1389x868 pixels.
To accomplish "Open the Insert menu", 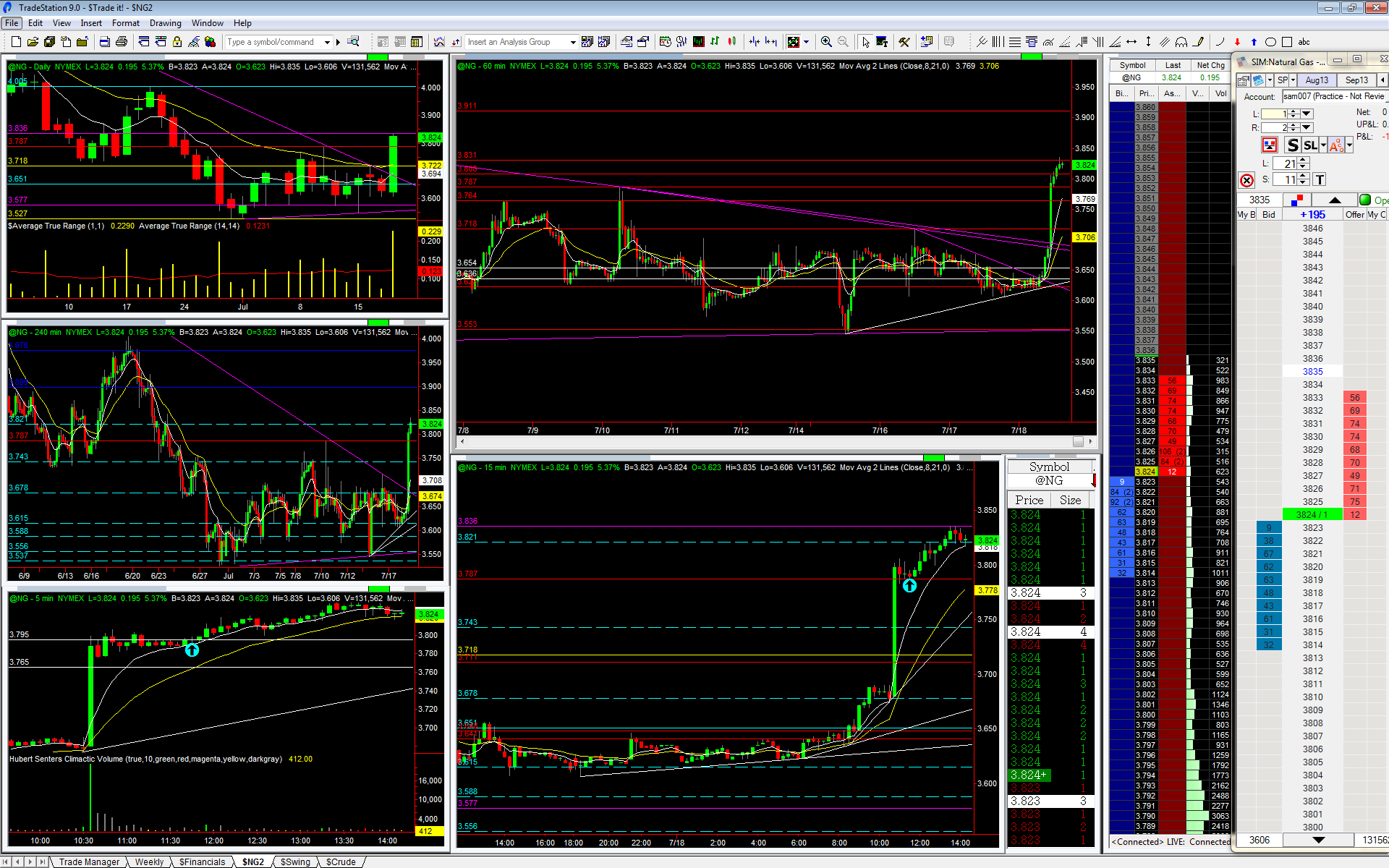I will [x=91, y=23].
